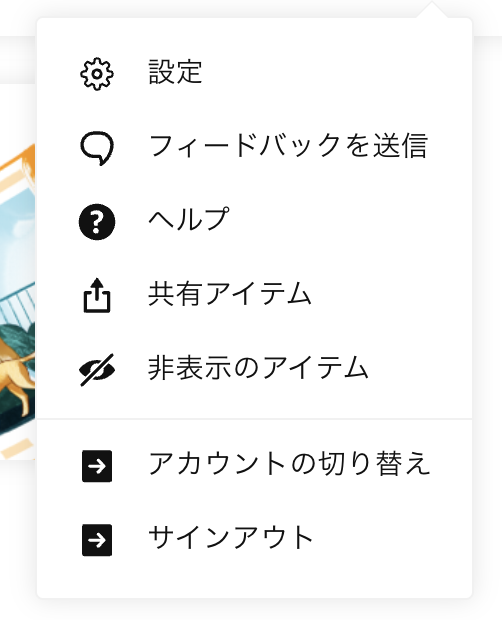Click the arrow icon beside サインアウト
Screen dimensions: 502x620
[x=97, y=540]
